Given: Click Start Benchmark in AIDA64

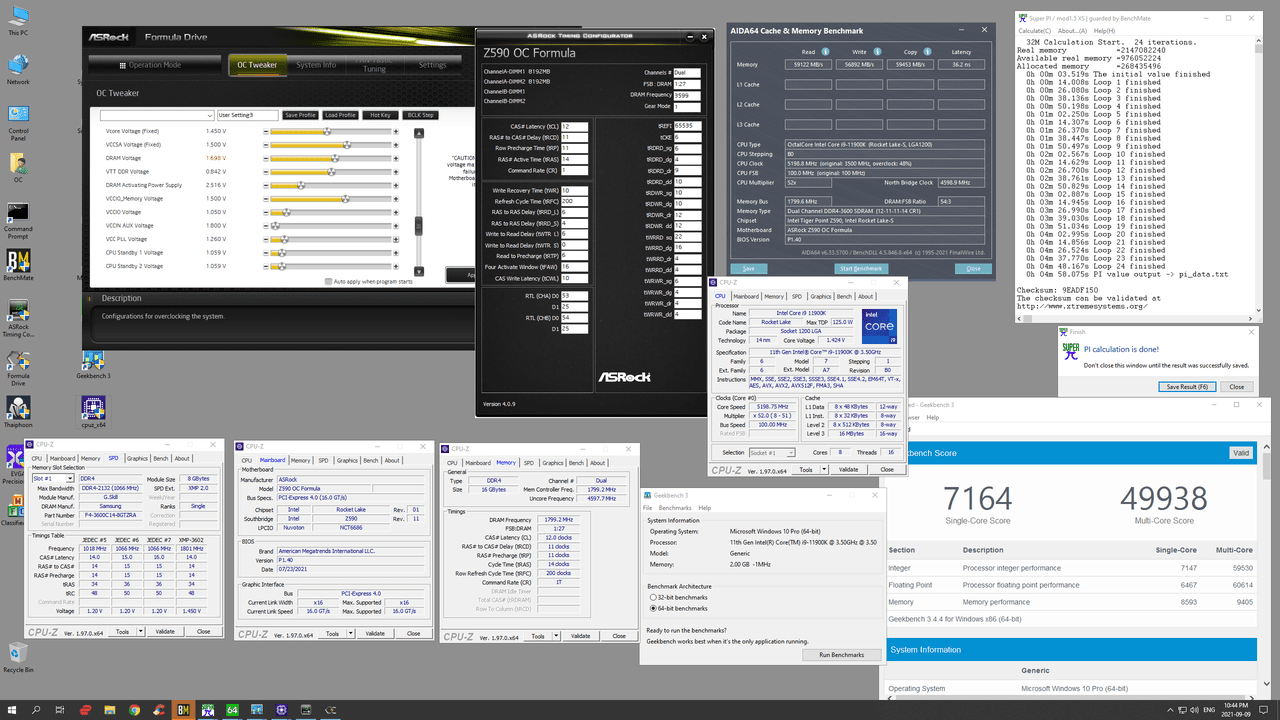Looking at the screenshot, I should tap(860, 269).
